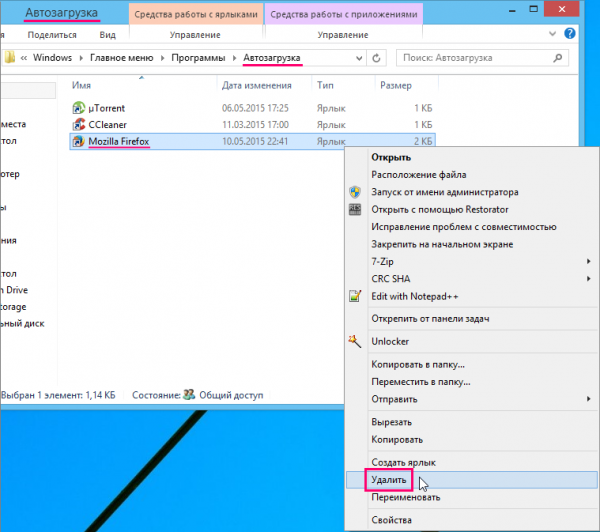Click the µTorrent shortcut icon
The image size is (600, 532).
coord(78,108)
